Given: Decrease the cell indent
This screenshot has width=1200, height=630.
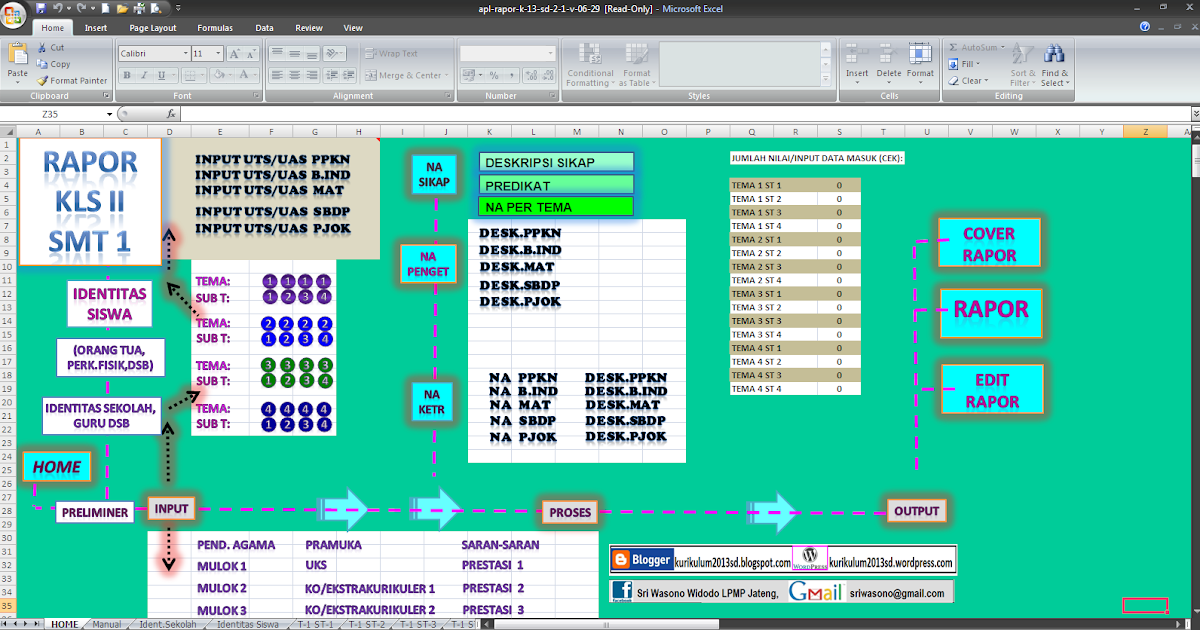Looking at the screenshot, I should (x=332, y=75).
